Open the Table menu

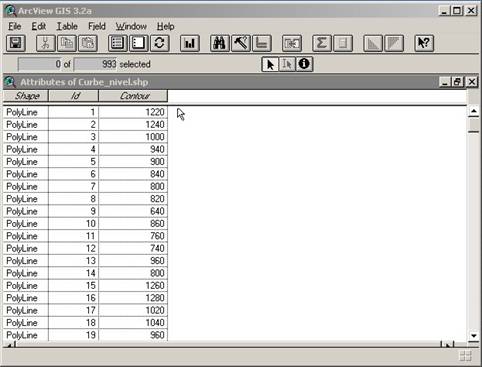pos(67,26)
